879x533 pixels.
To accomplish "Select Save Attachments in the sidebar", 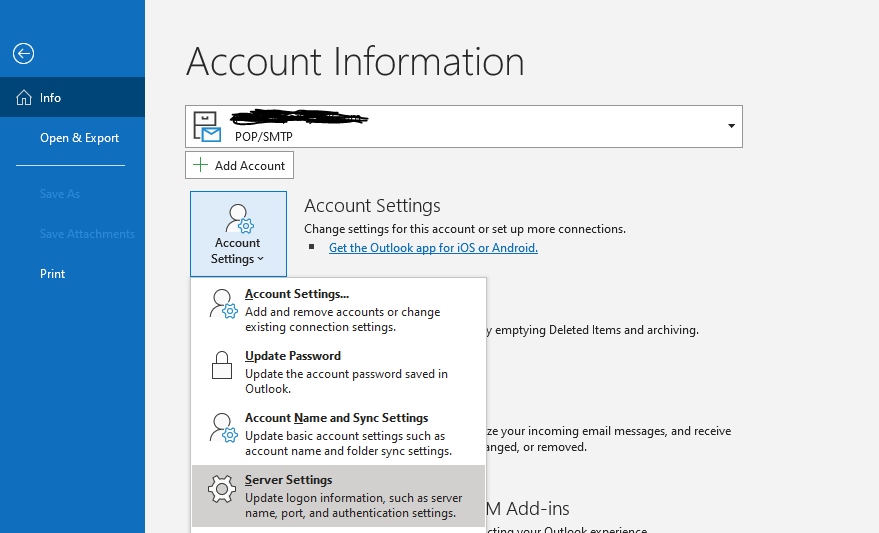I will [x=87, y=234].
